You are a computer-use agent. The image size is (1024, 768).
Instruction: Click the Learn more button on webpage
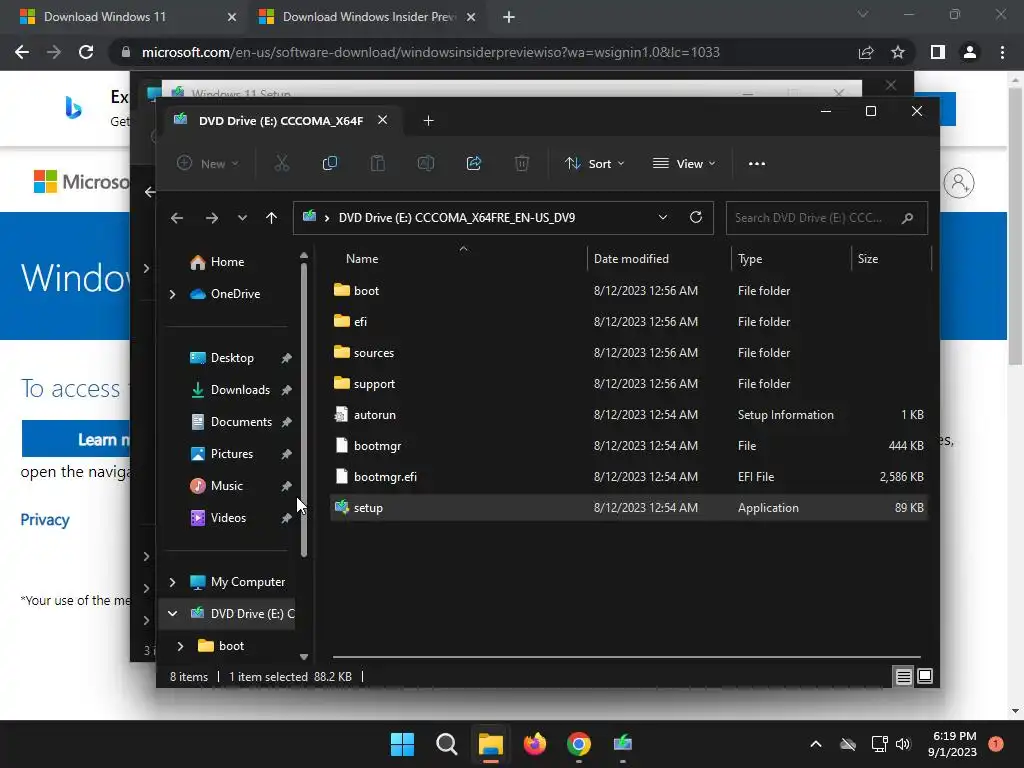(76, 439)
